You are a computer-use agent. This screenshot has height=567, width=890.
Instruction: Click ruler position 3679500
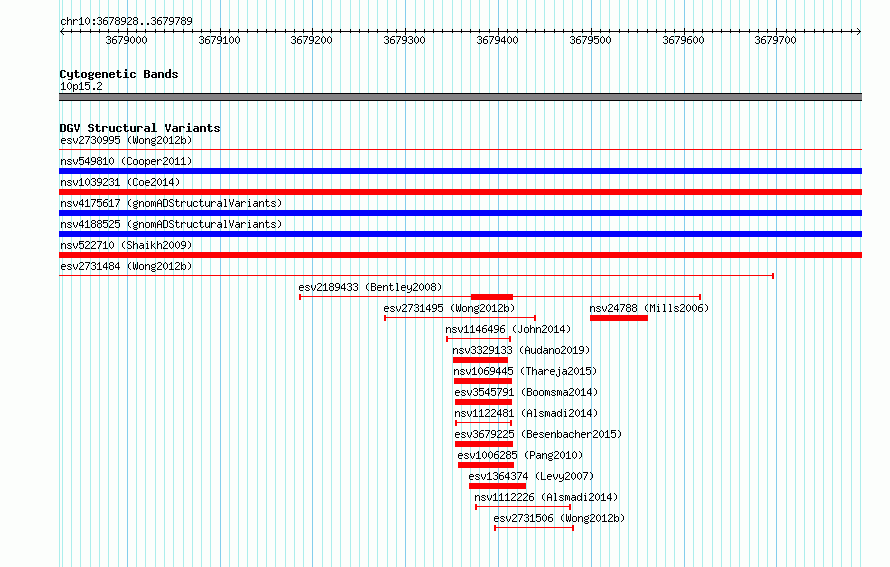(590, 40)
